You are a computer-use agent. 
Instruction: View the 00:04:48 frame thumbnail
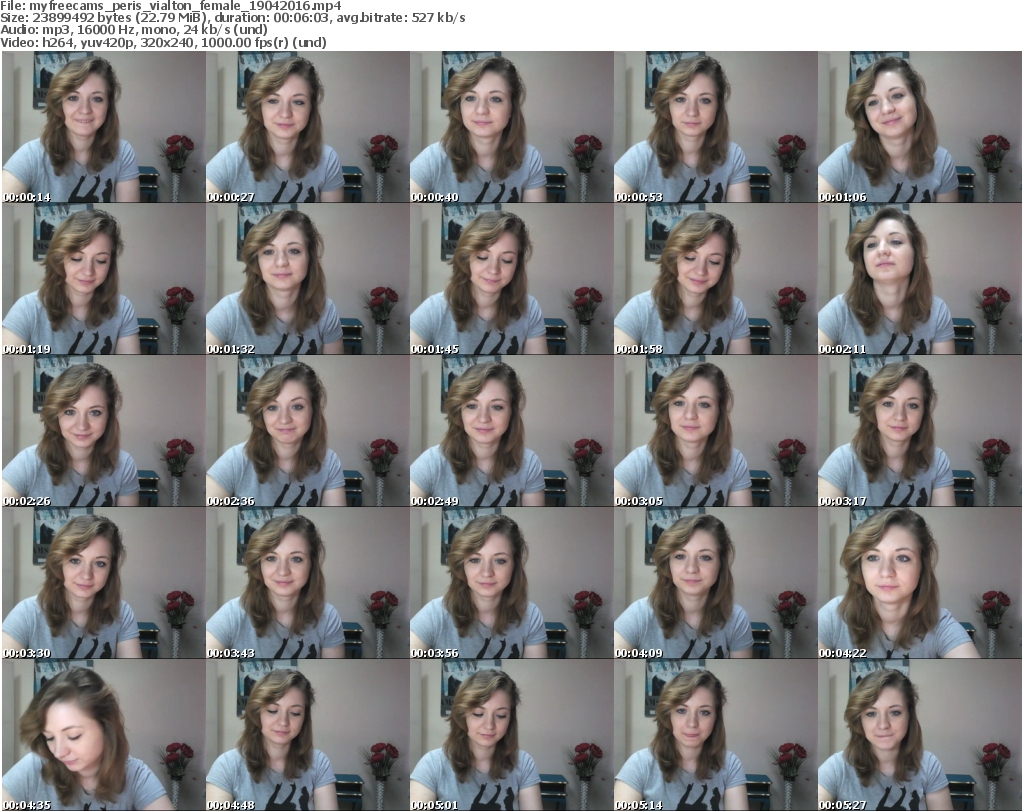(x=308, y=735)
